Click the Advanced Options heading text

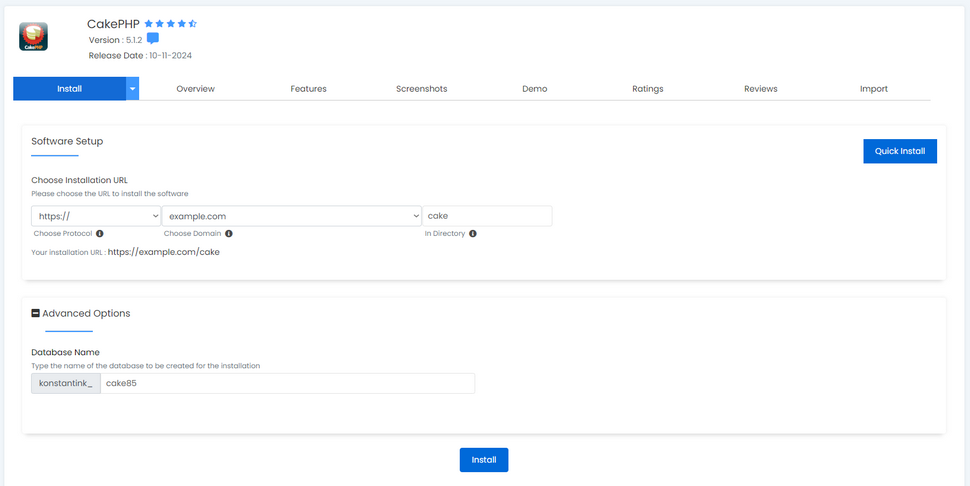tap(87, 313)
